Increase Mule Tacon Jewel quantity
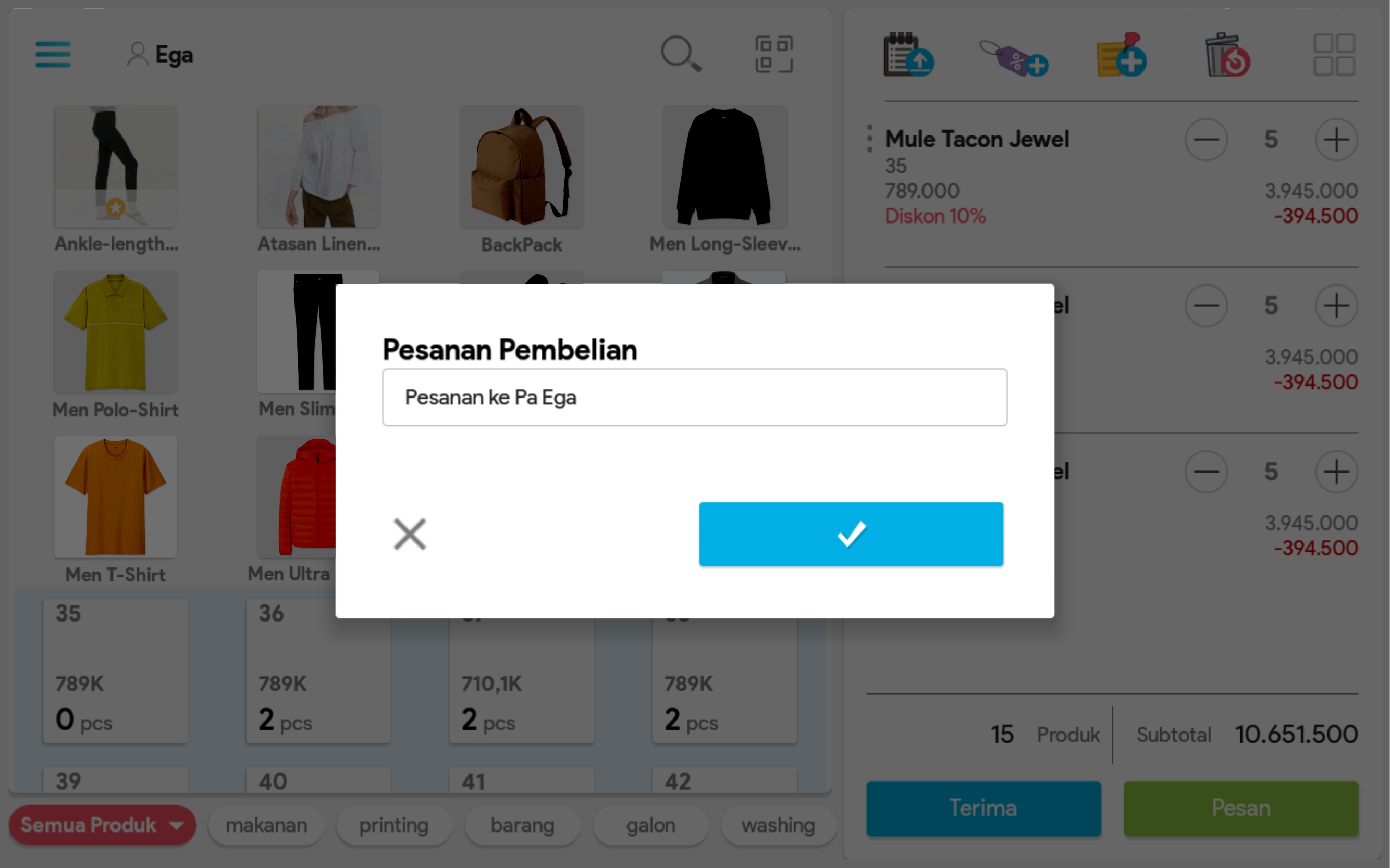Image resolution: width=1390 pixels, height=868 pixels. coord(1336,140)
